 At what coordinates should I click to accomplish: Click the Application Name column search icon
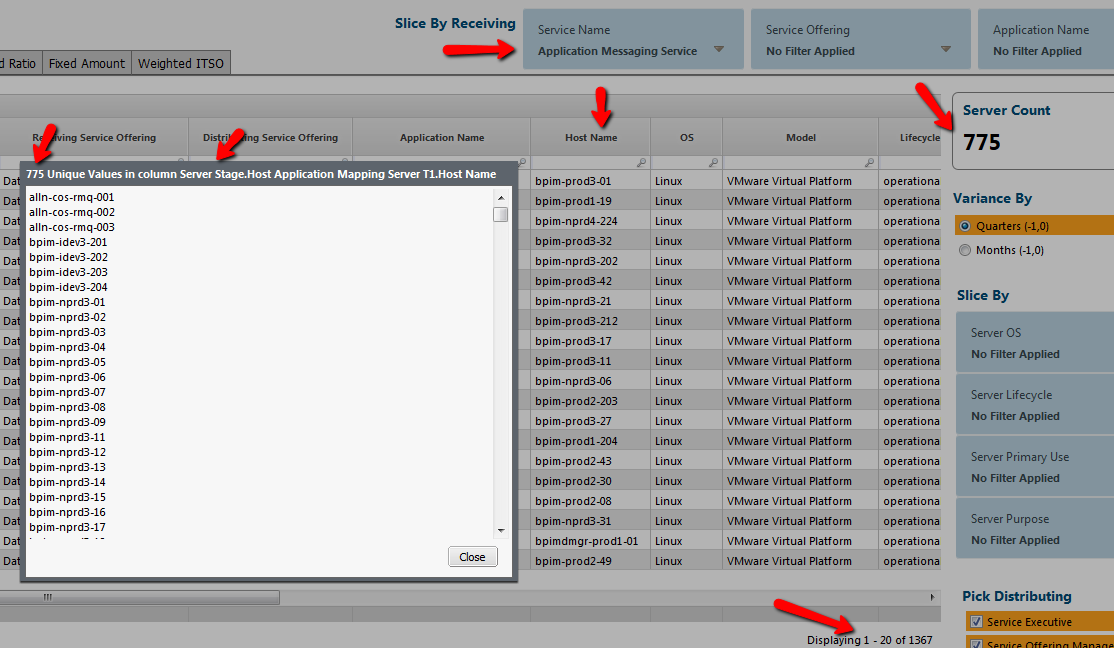[522, 161]
